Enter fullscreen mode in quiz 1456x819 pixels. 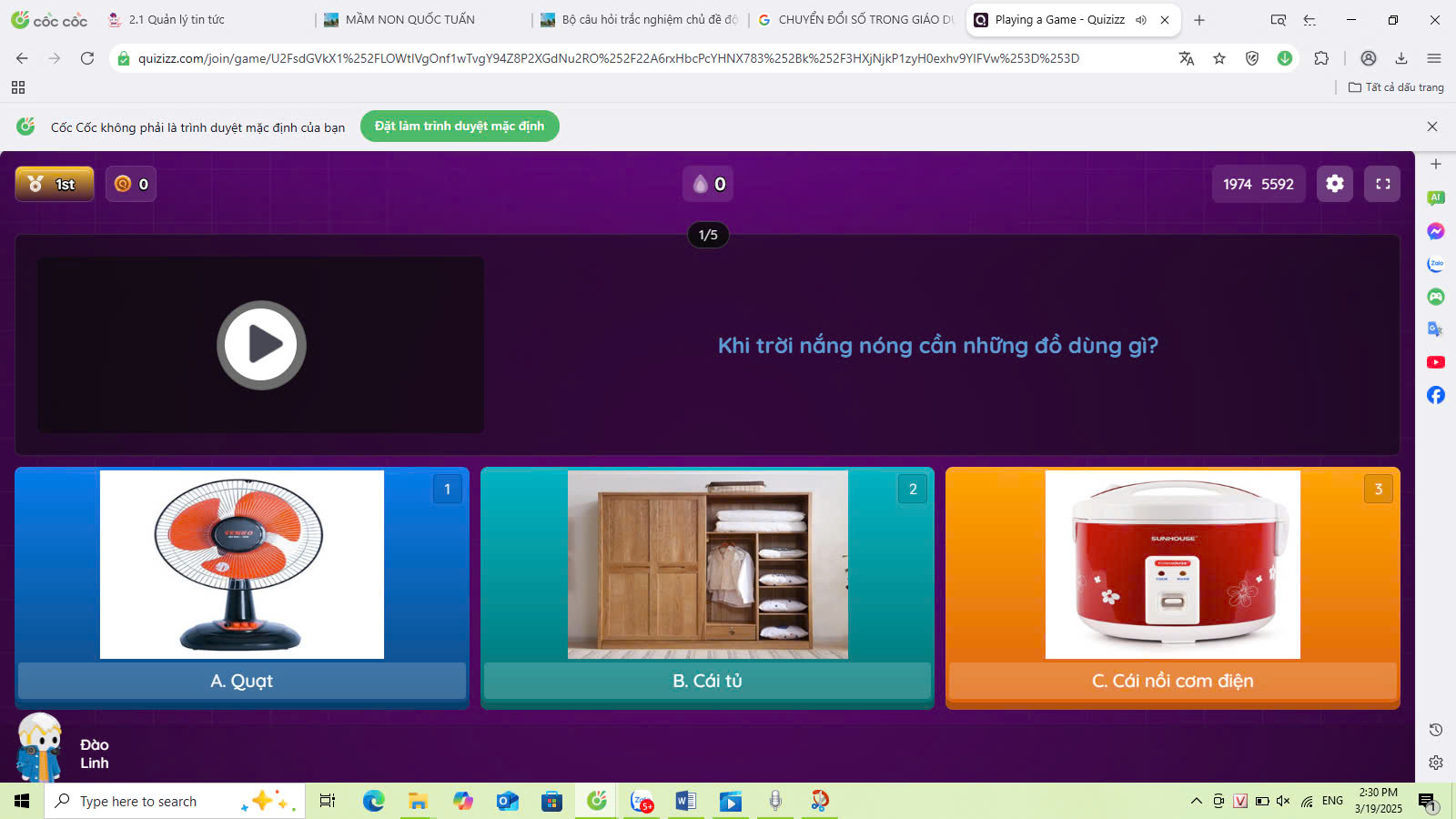pyautogui.click(x=1382, y=184)
